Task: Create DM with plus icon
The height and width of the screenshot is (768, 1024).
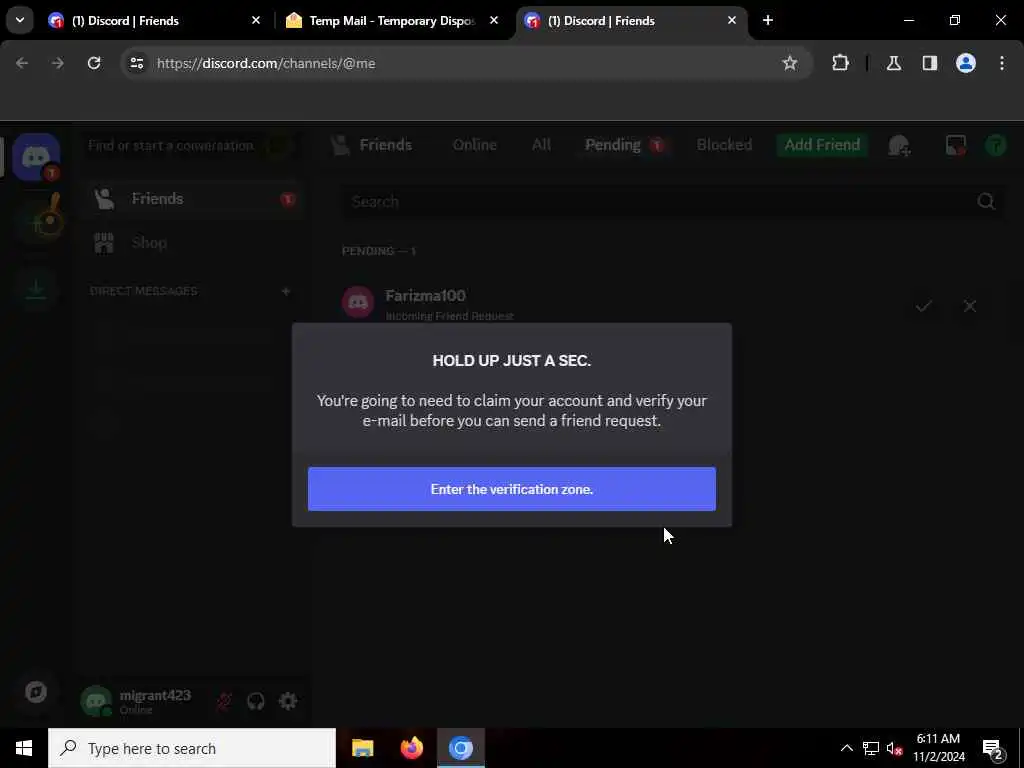Action: [x=286, y=291]
